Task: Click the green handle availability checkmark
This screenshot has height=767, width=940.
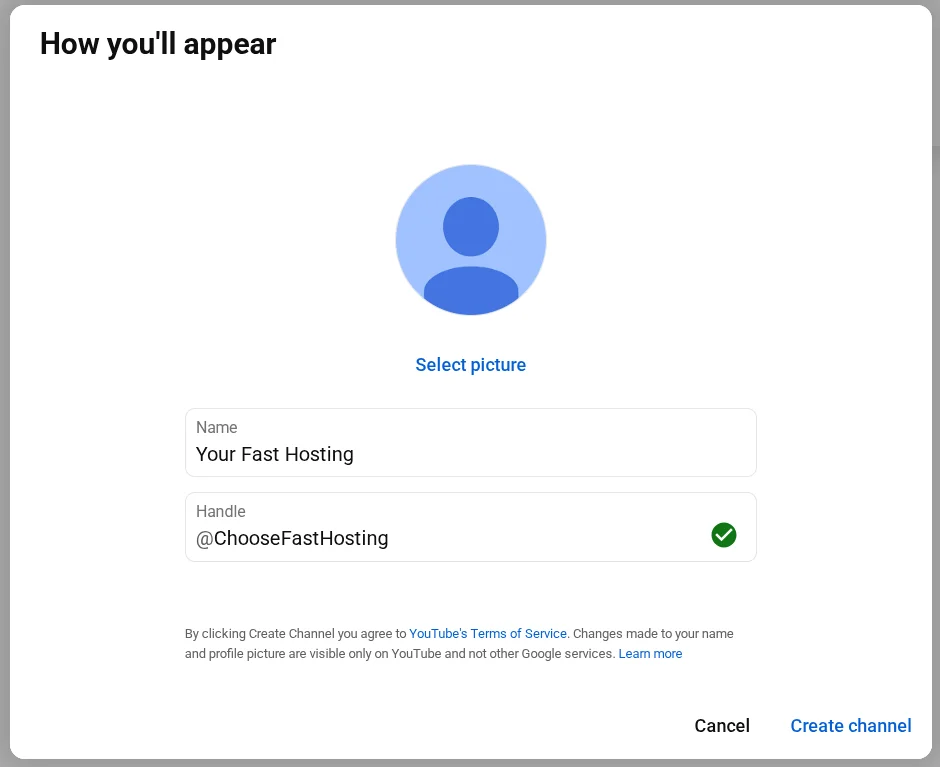Action: tap(723, 535)
